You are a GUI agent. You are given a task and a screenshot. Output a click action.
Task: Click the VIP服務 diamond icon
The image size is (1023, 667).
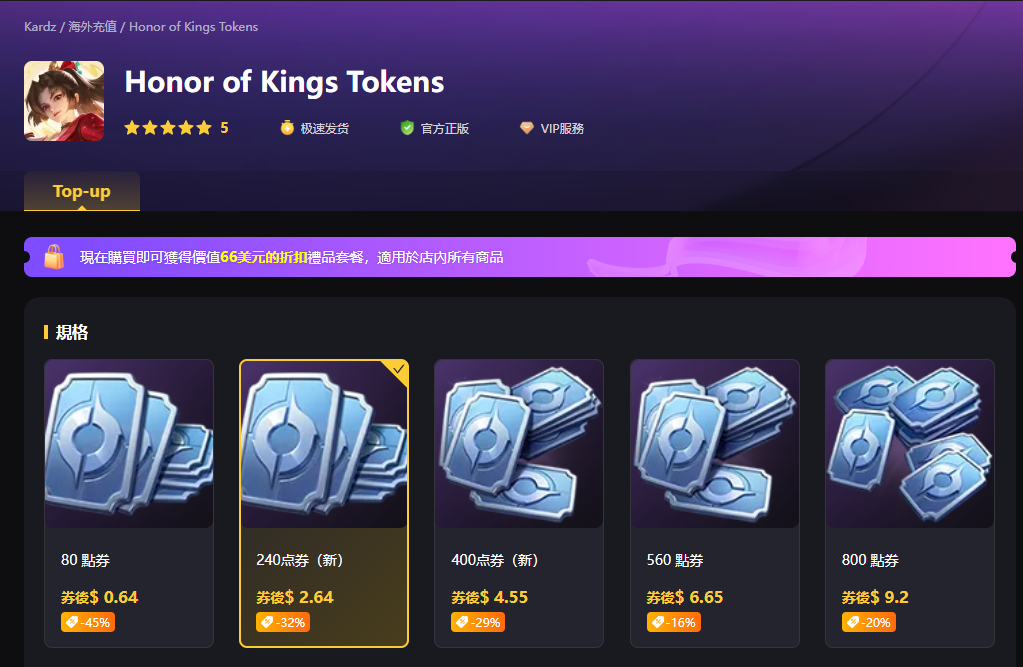pos(527,128)
